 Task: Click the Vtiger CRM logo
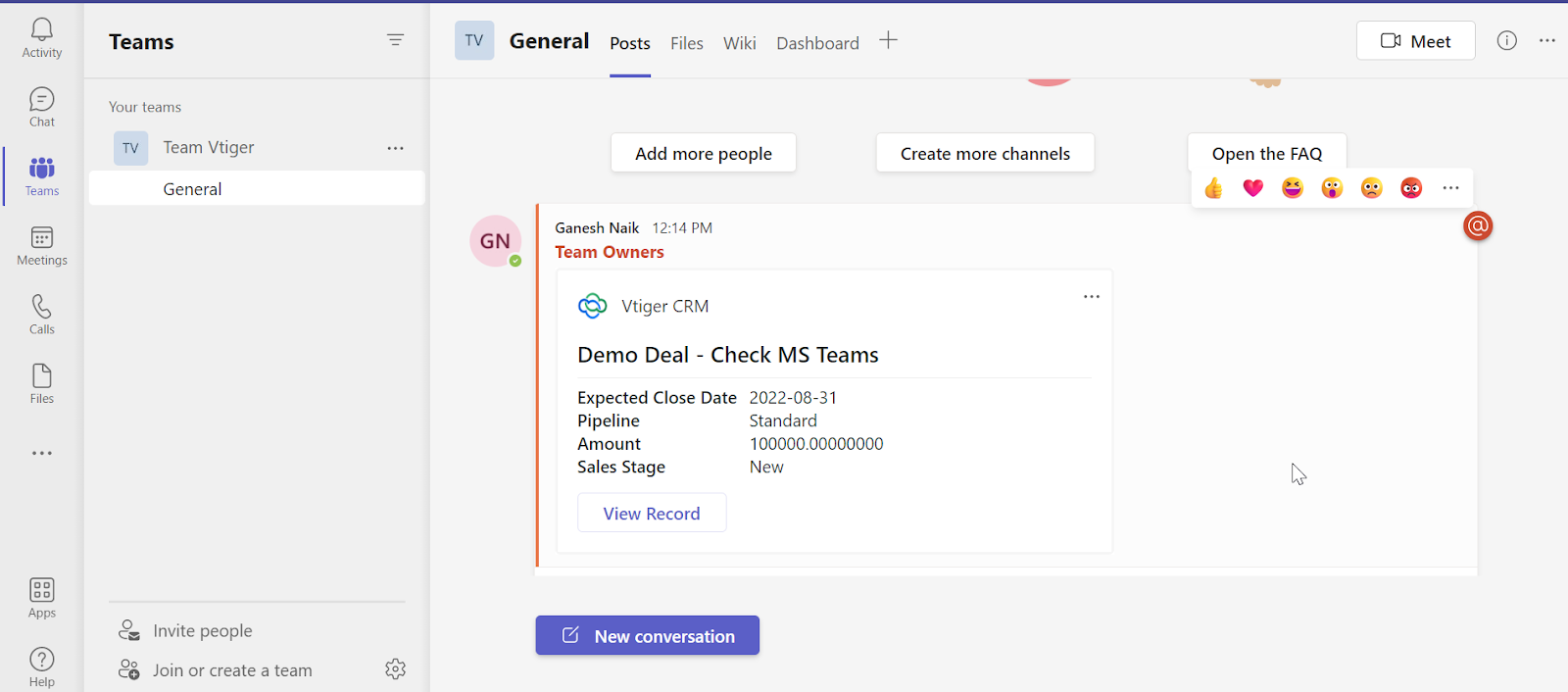(x=593, y=307)
